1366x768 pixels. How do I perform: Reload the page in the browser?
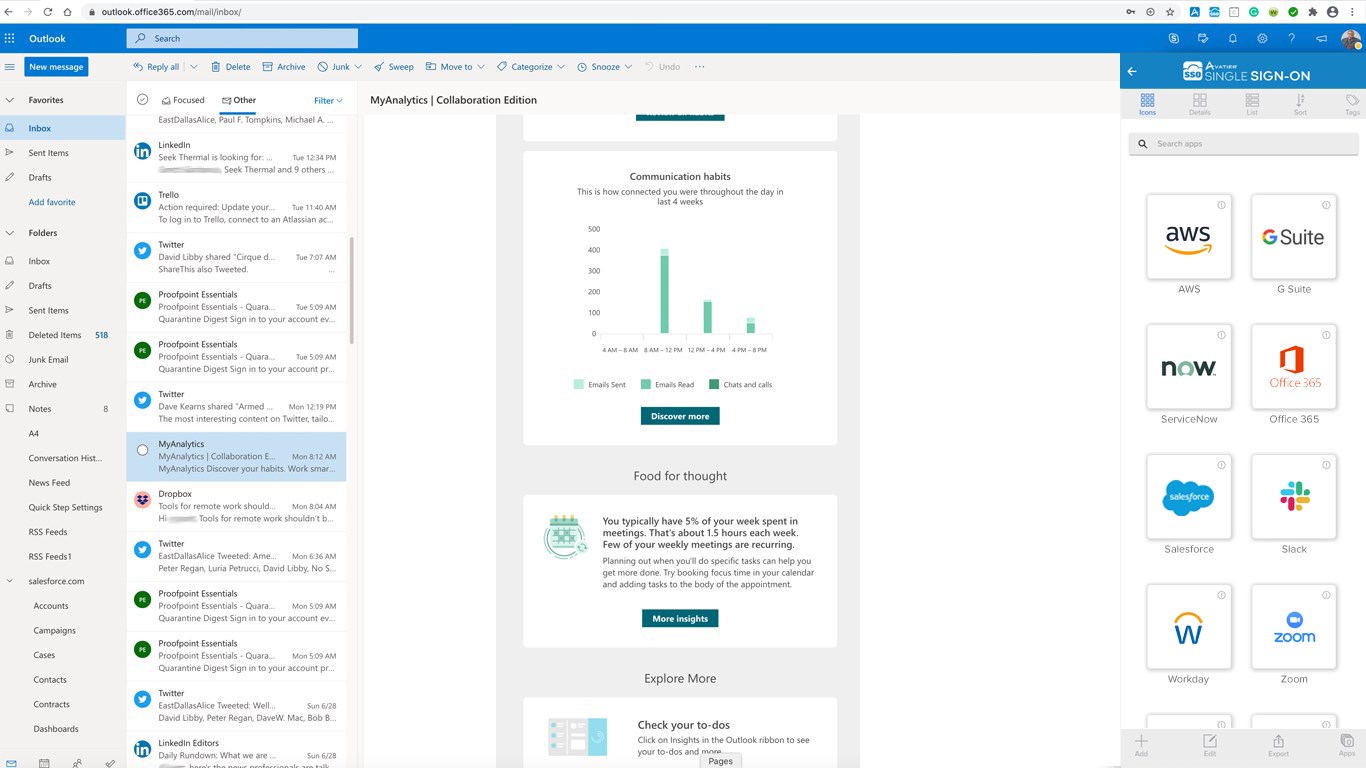[47, 12]
